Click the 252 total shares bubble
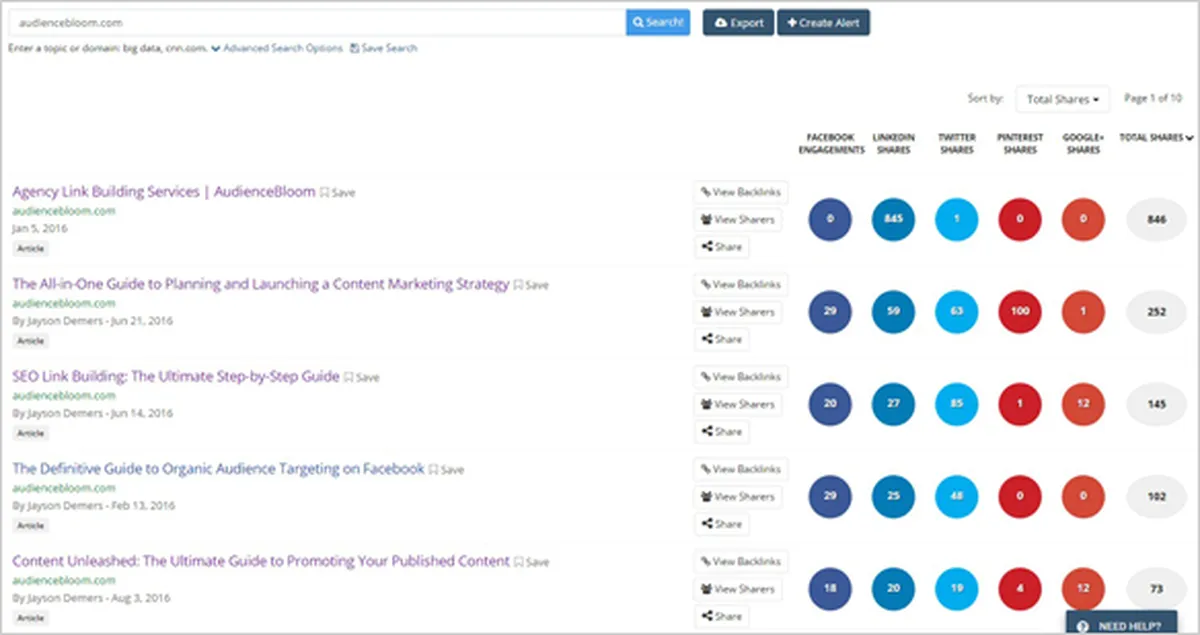Image resolution: width=1200 pixels, height=635 pixels. [1156, 312]
